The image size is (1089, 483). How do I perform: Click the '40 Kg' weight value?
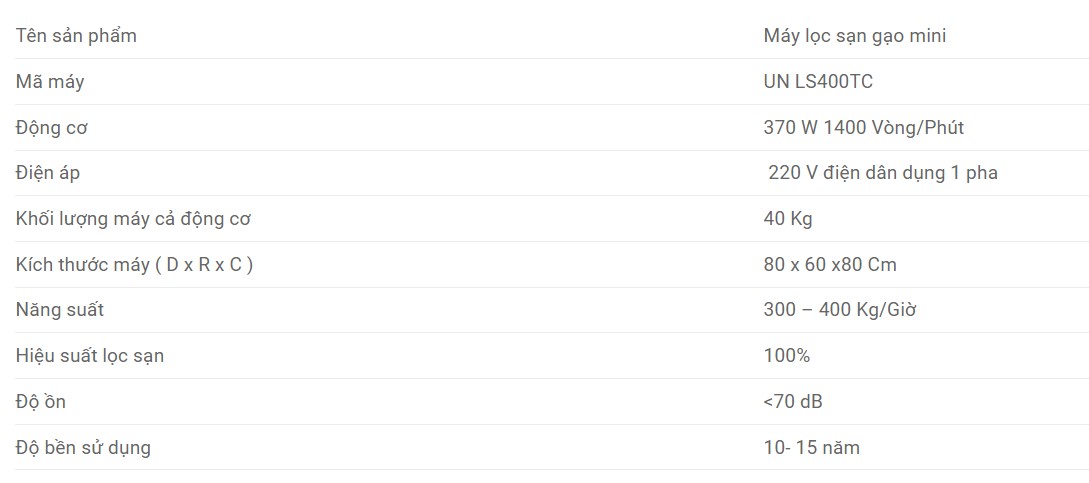point(788,219)
